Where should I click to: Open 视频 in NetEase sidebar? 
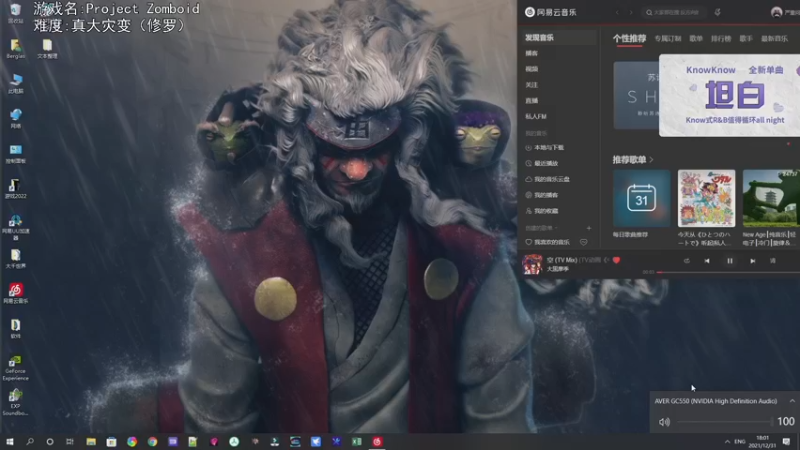(531, 69)
